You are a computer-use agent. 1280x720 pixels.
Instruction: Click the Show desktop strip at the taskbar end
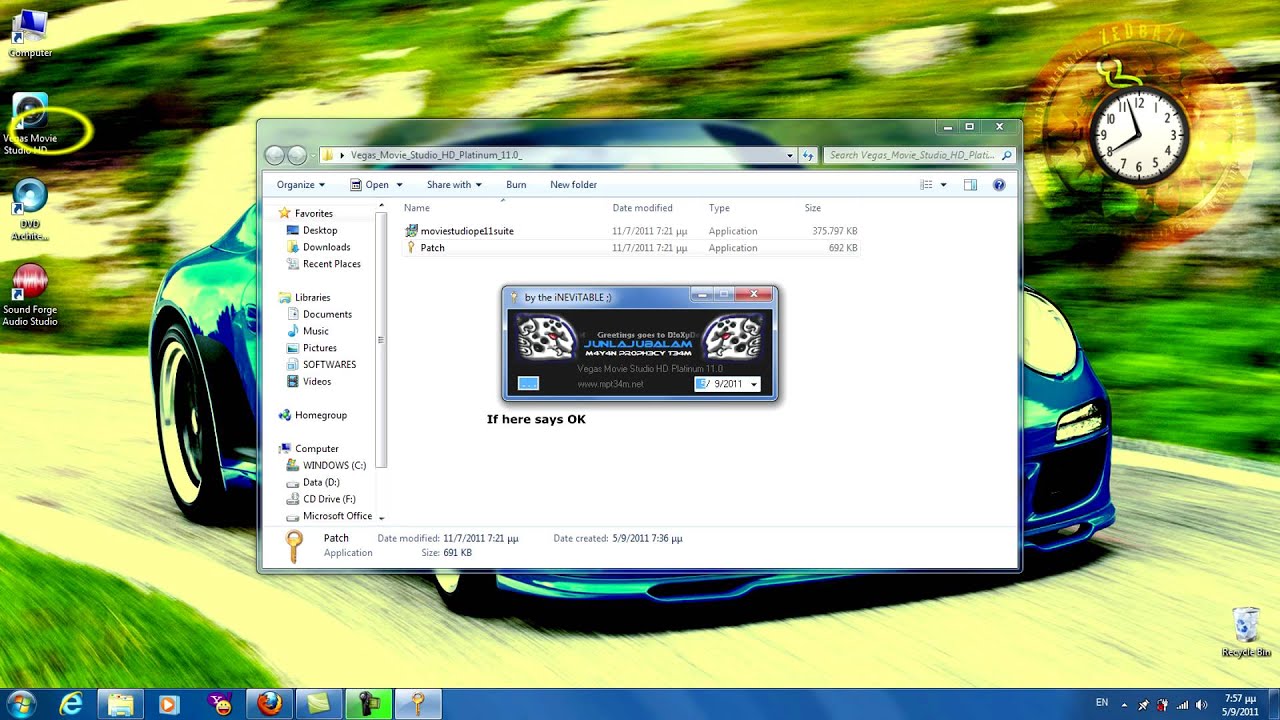point(1273,704)
